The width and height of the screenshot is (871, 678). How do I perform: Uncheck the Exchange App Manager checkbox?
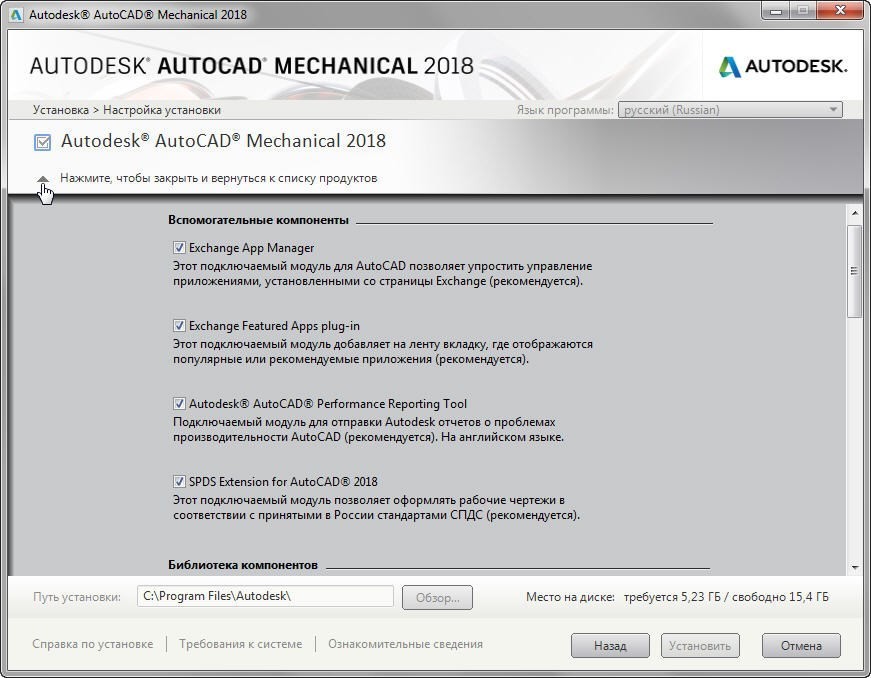pyautogui.click(x=179, y=248)
